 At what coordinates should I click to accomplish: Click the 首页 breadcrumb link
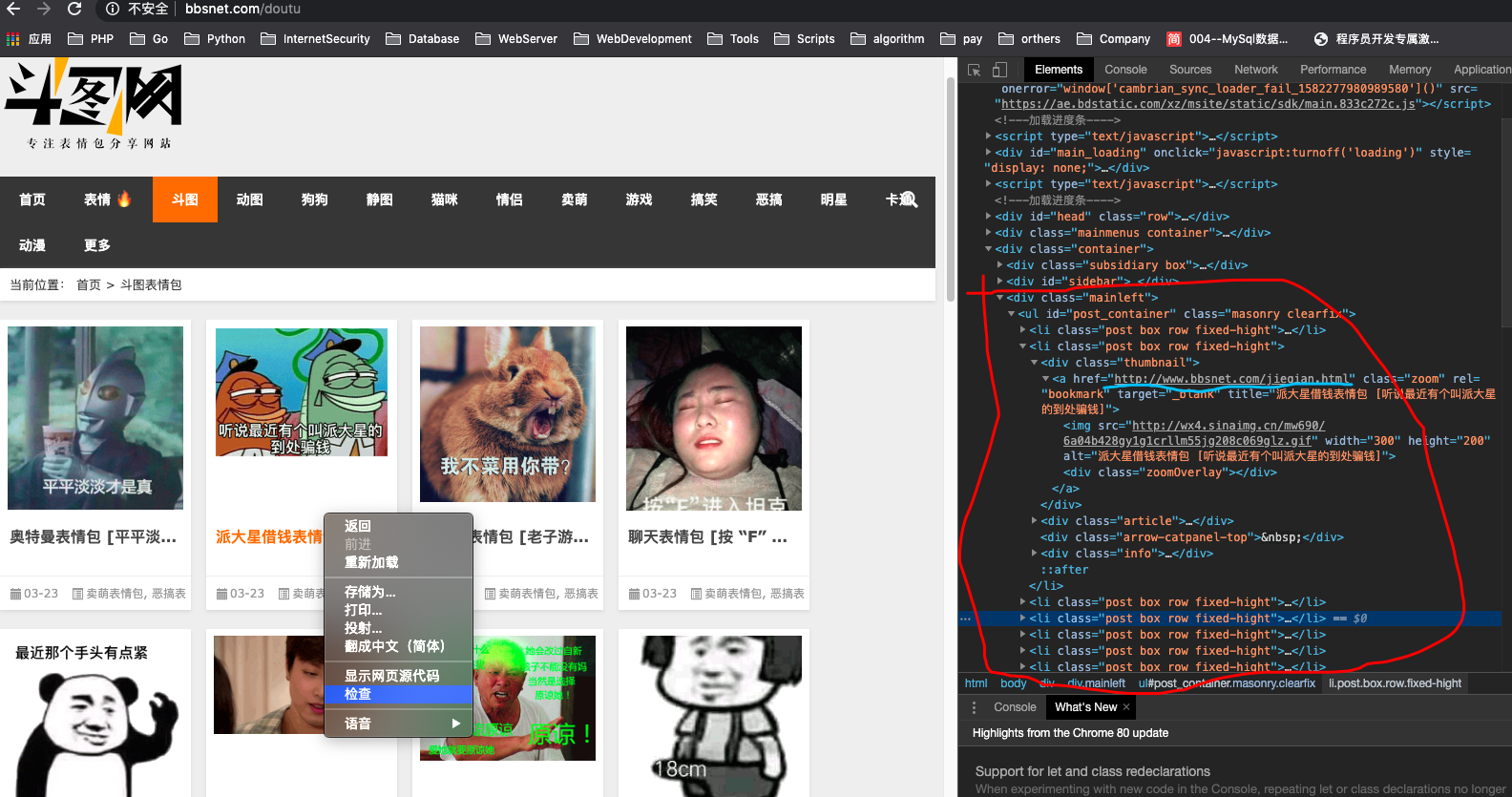pos(89,284)
